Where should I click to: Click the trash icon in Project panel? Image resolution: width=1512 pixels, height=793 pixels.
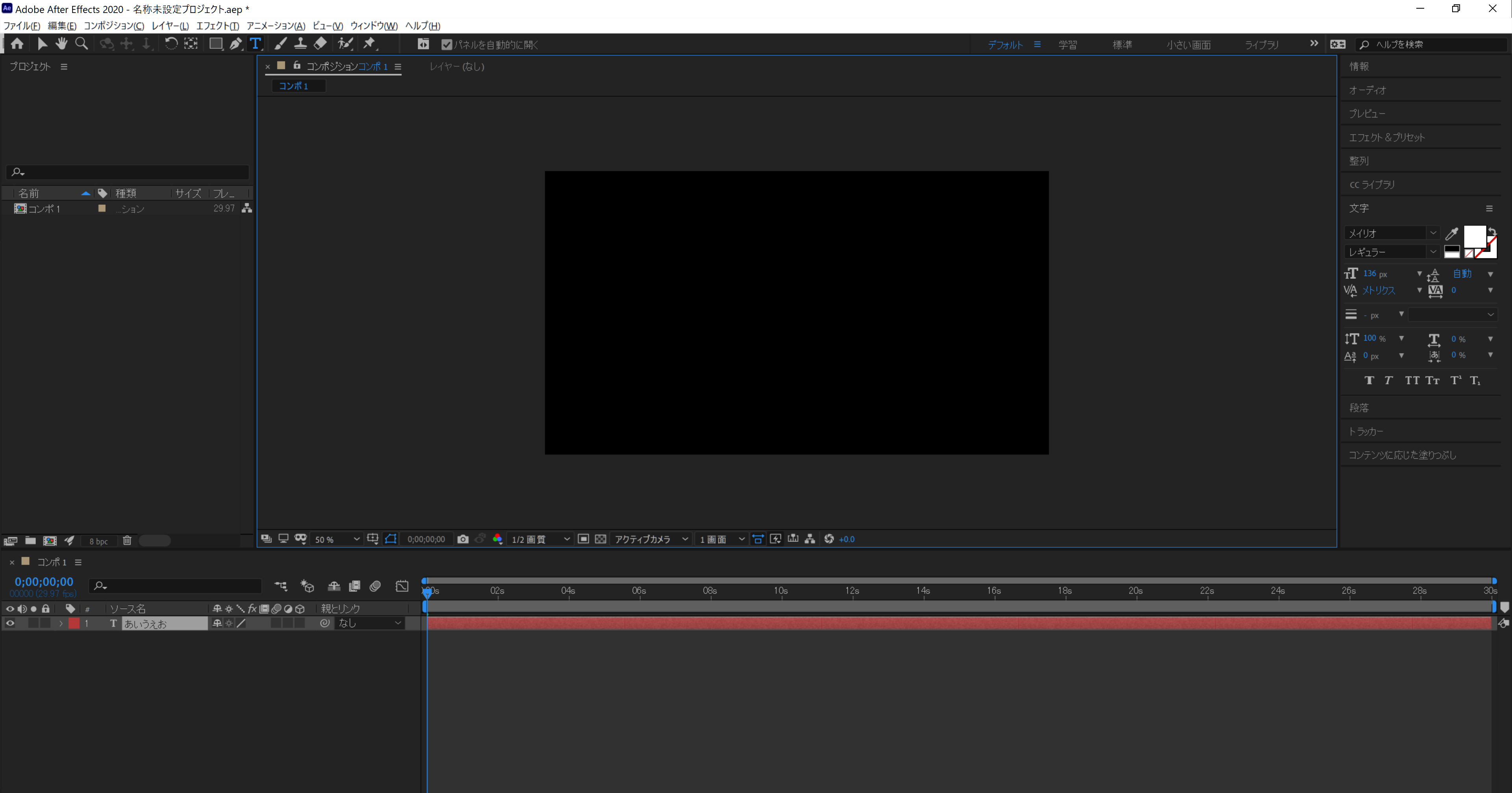(127, 541)
